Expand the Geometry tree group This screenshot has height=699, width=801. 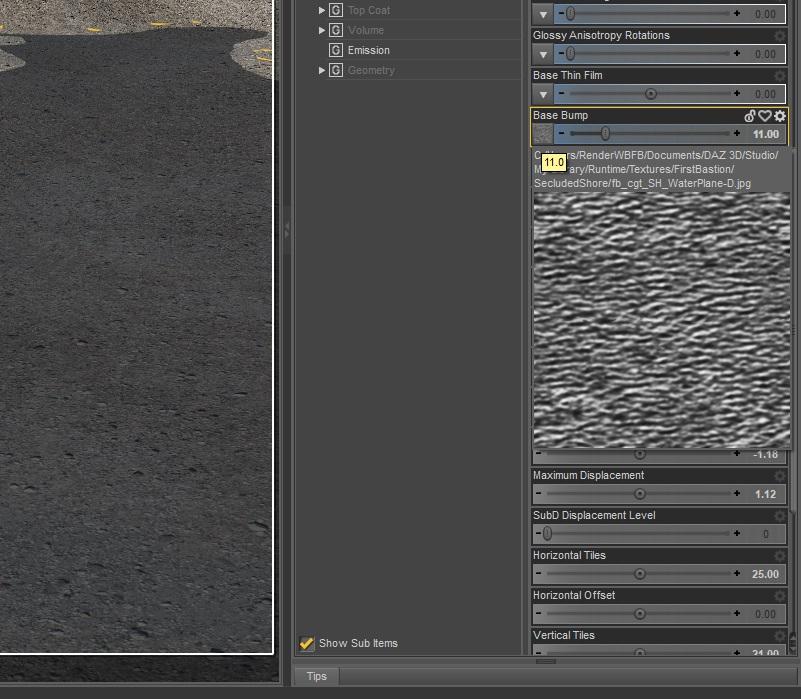(321, 70)
